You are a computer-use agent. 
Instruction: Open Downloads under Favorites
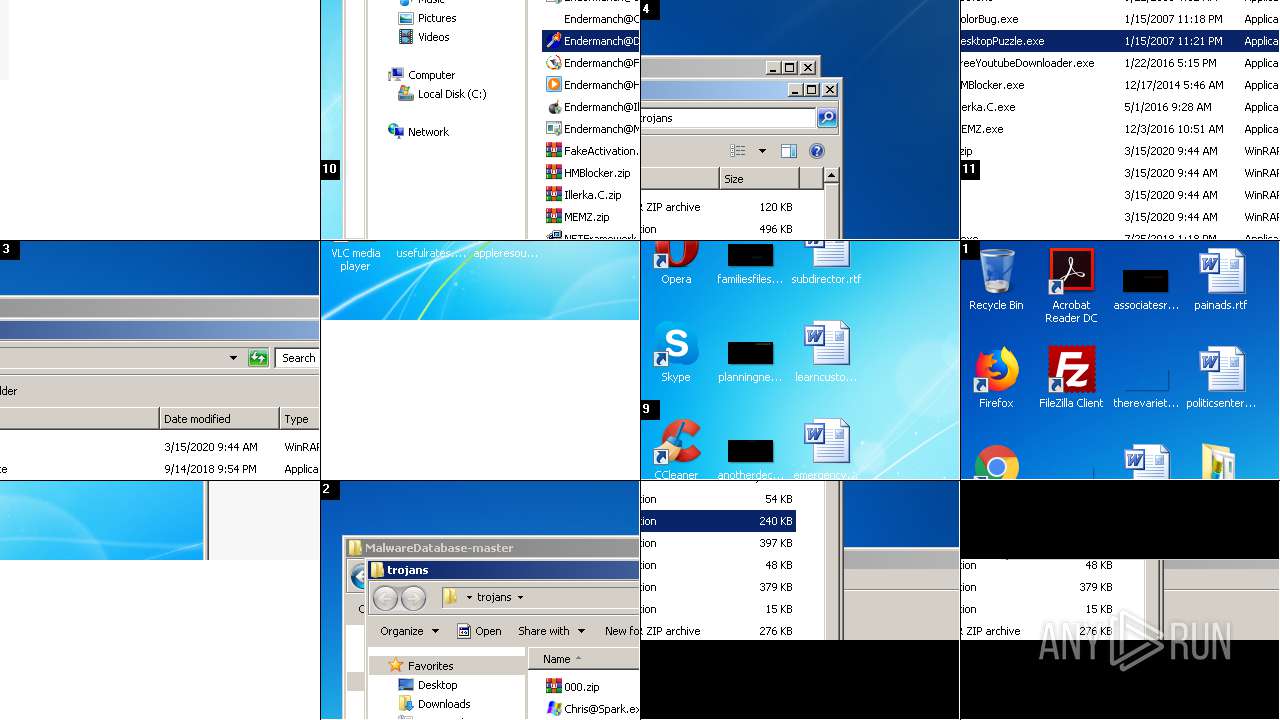click(434, 704)
